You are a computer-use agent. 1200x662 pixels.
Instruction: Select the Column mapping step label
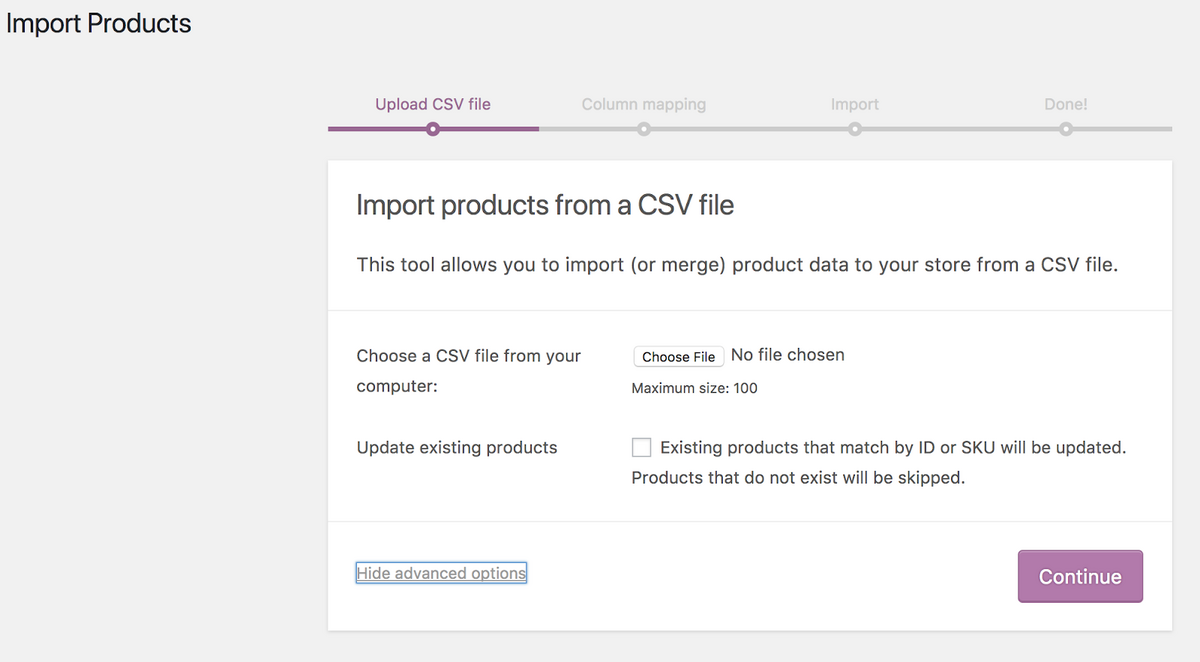(x=644, y=104)
